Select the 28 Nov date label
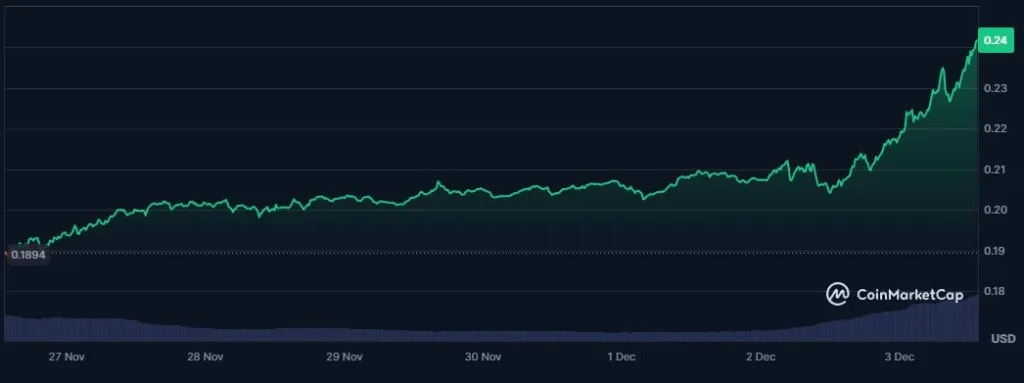Viewport: 1024px width, 383px height. [x=205, y=357]
